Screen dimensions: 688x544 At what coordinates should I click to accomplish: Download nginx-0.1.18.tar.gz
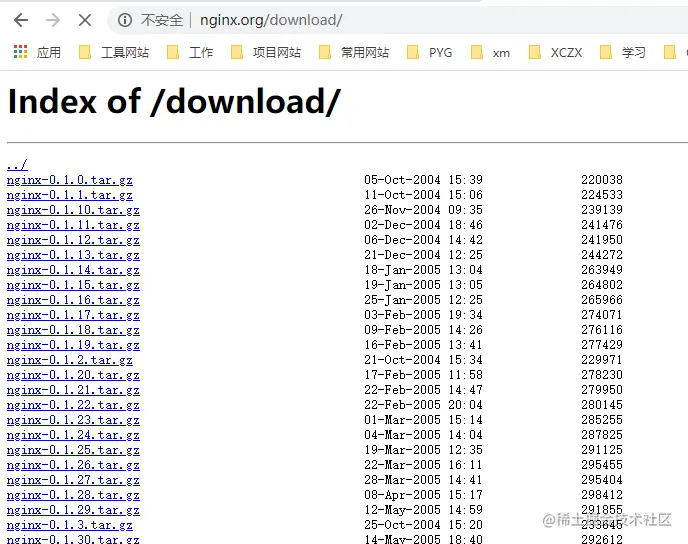pos(73,330)
